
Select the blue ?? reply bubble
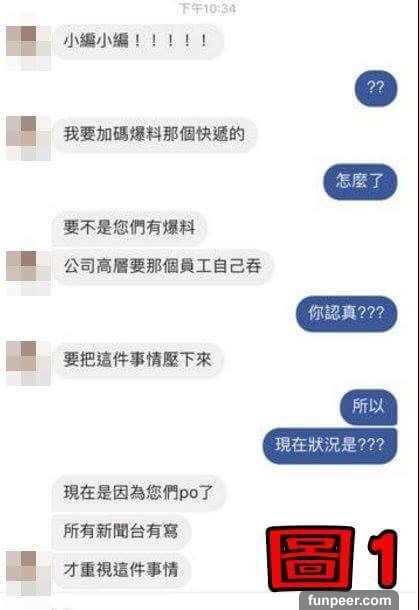(375, 88)
